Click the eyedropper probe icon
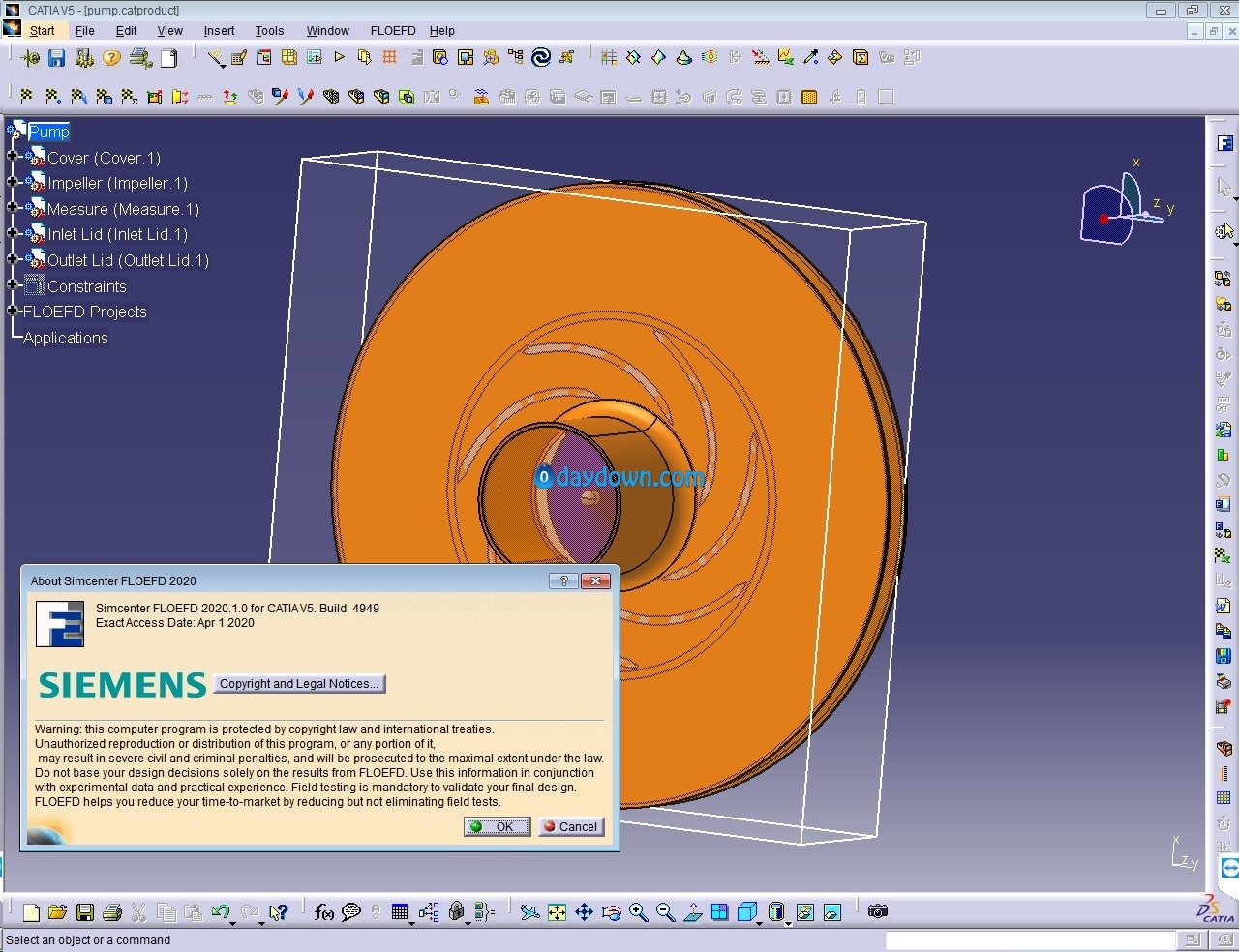 click(x=811, y=58)
